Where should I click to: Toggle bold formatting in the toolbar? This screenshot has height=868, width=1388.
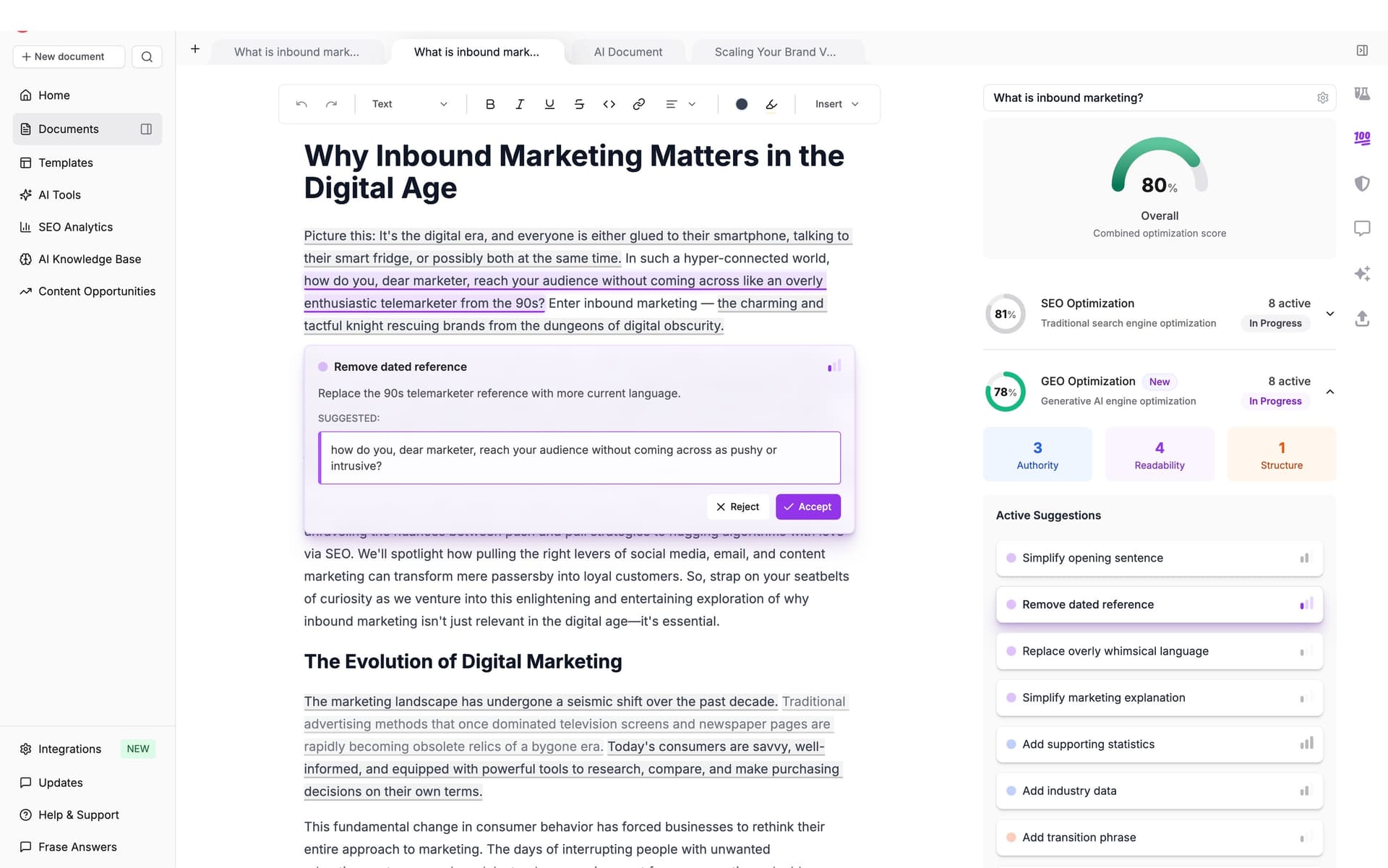click(490, 104)
